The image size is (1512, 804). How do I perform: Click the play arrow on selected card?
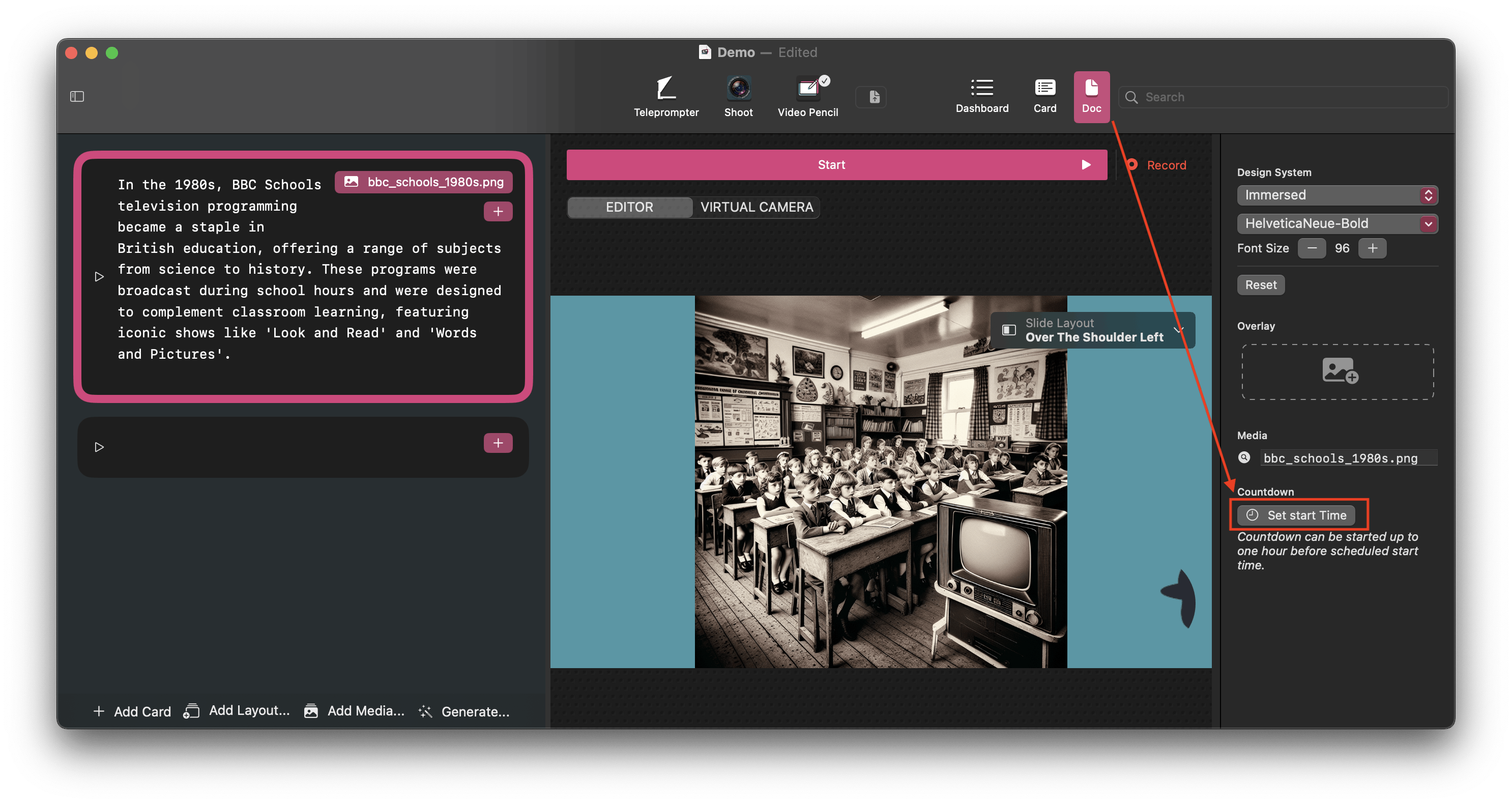click(99, 276)
